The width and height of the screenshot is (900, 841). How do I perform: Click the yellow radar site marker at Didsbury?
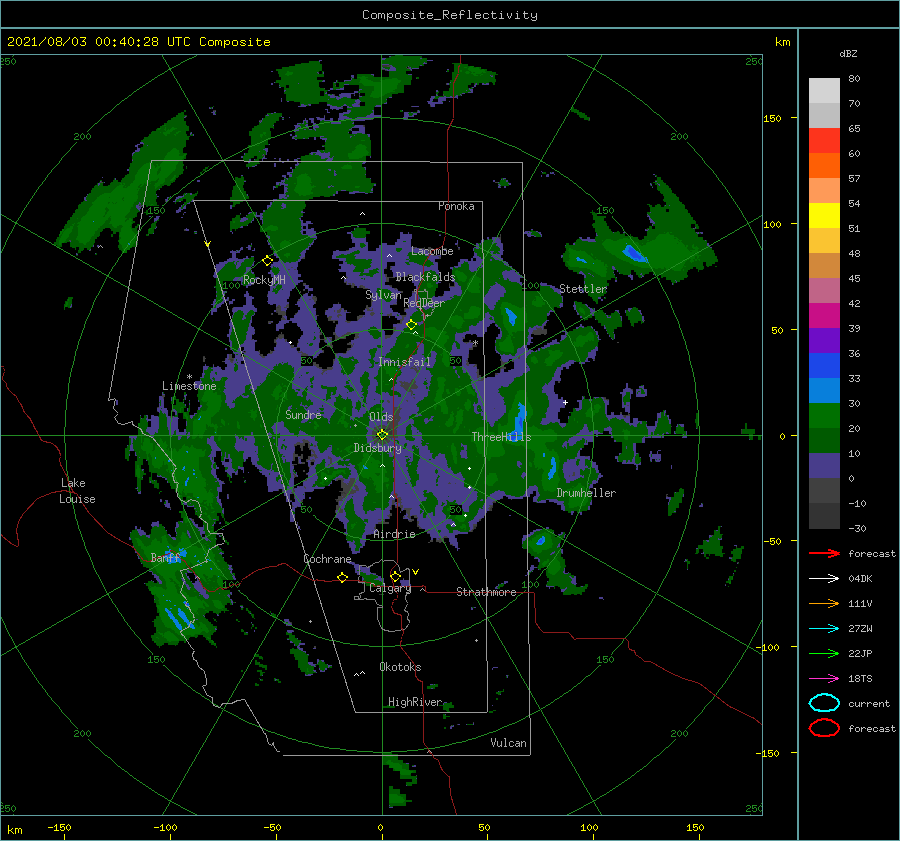coord(382,435)
